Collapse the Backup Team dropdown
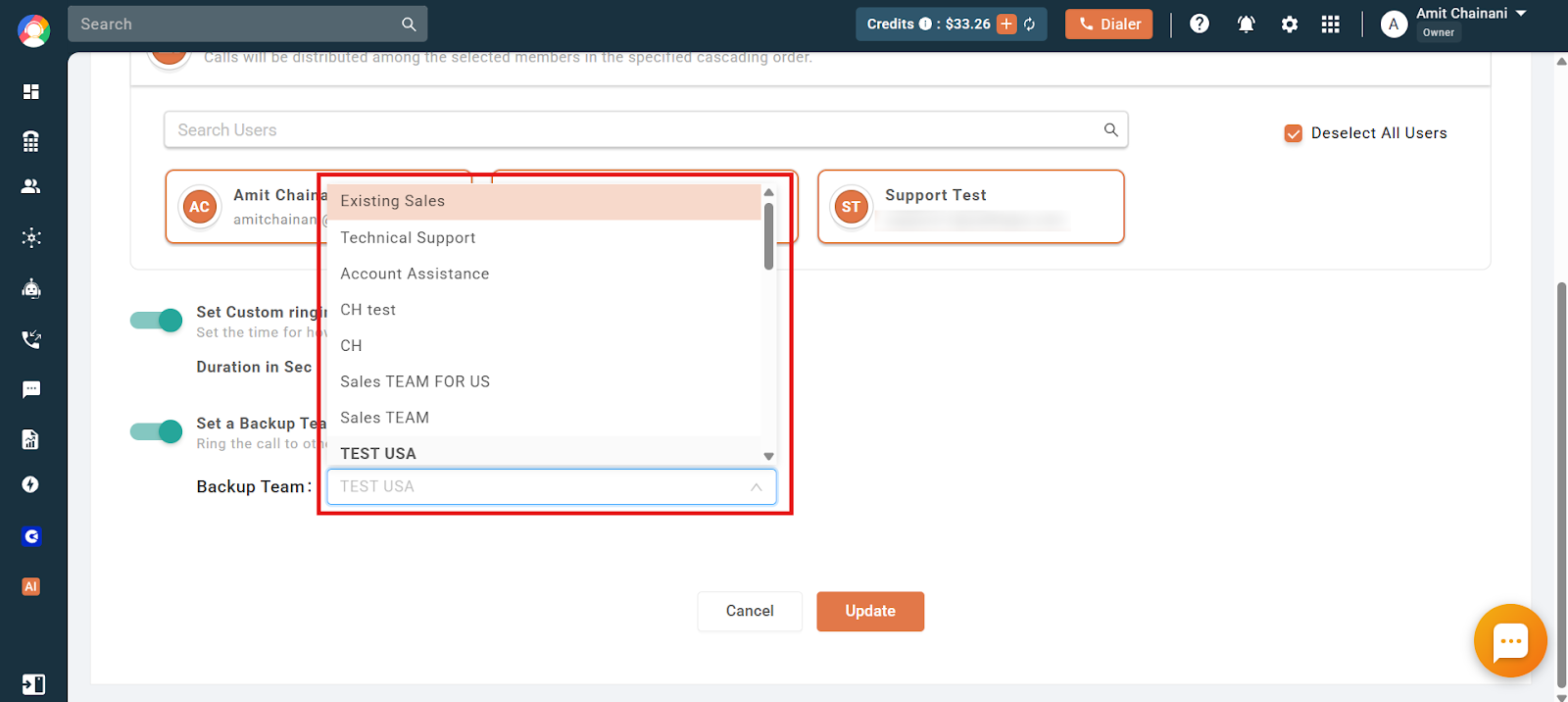This screenshot has height=702, width=1568. [x=756, y=487]
